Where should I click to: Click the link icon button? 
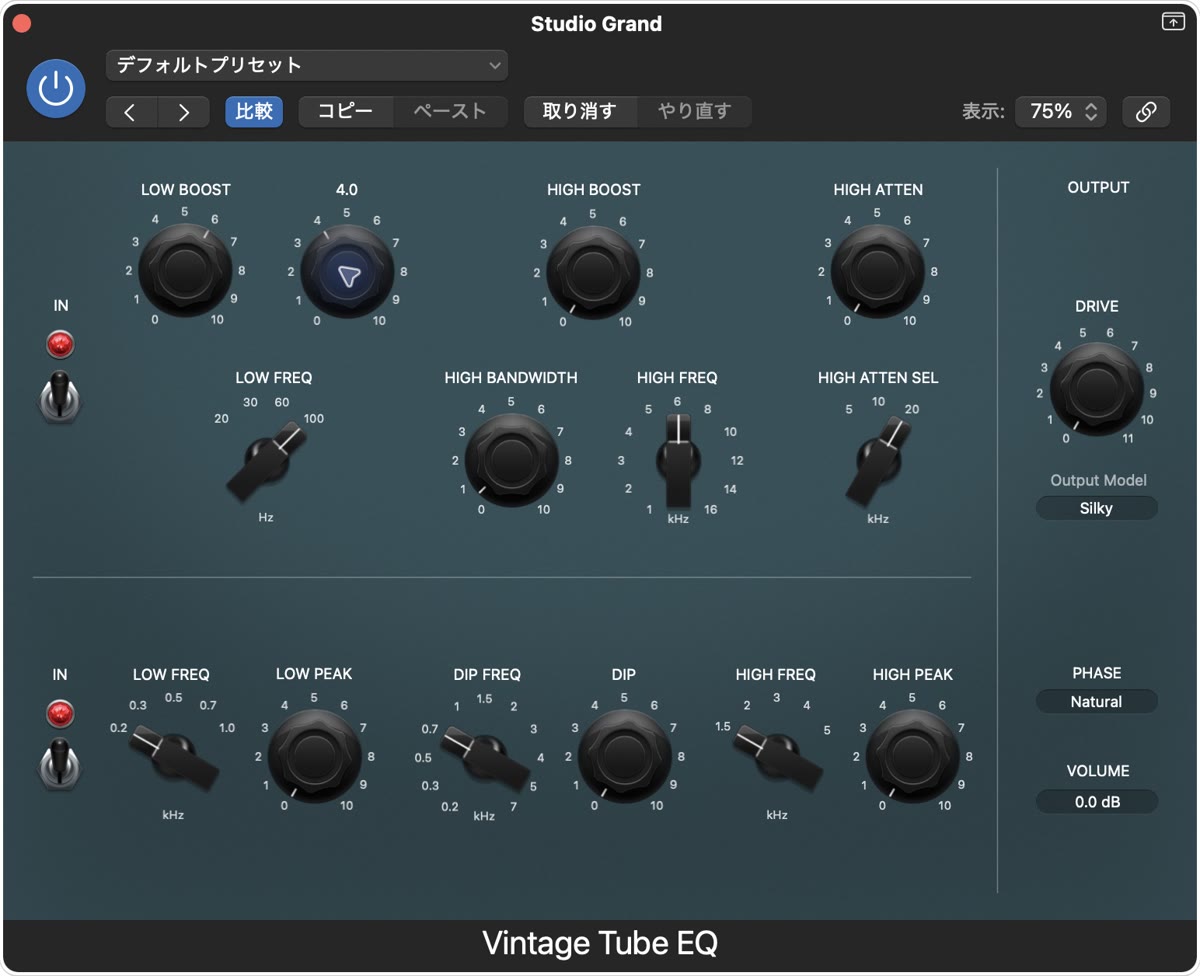1146,112
